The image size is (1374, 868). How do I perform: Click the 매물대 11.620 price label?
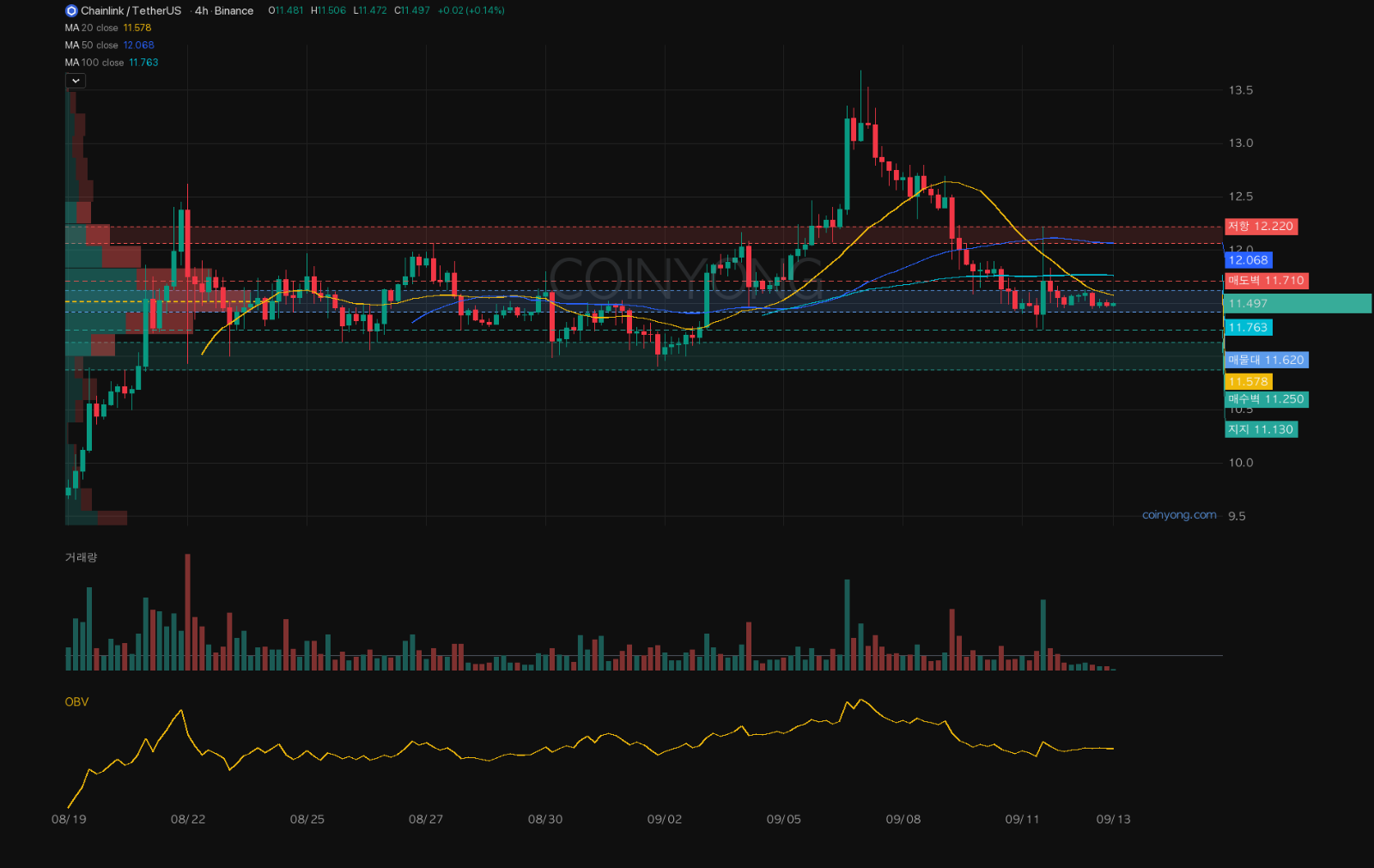point(1267,360)
